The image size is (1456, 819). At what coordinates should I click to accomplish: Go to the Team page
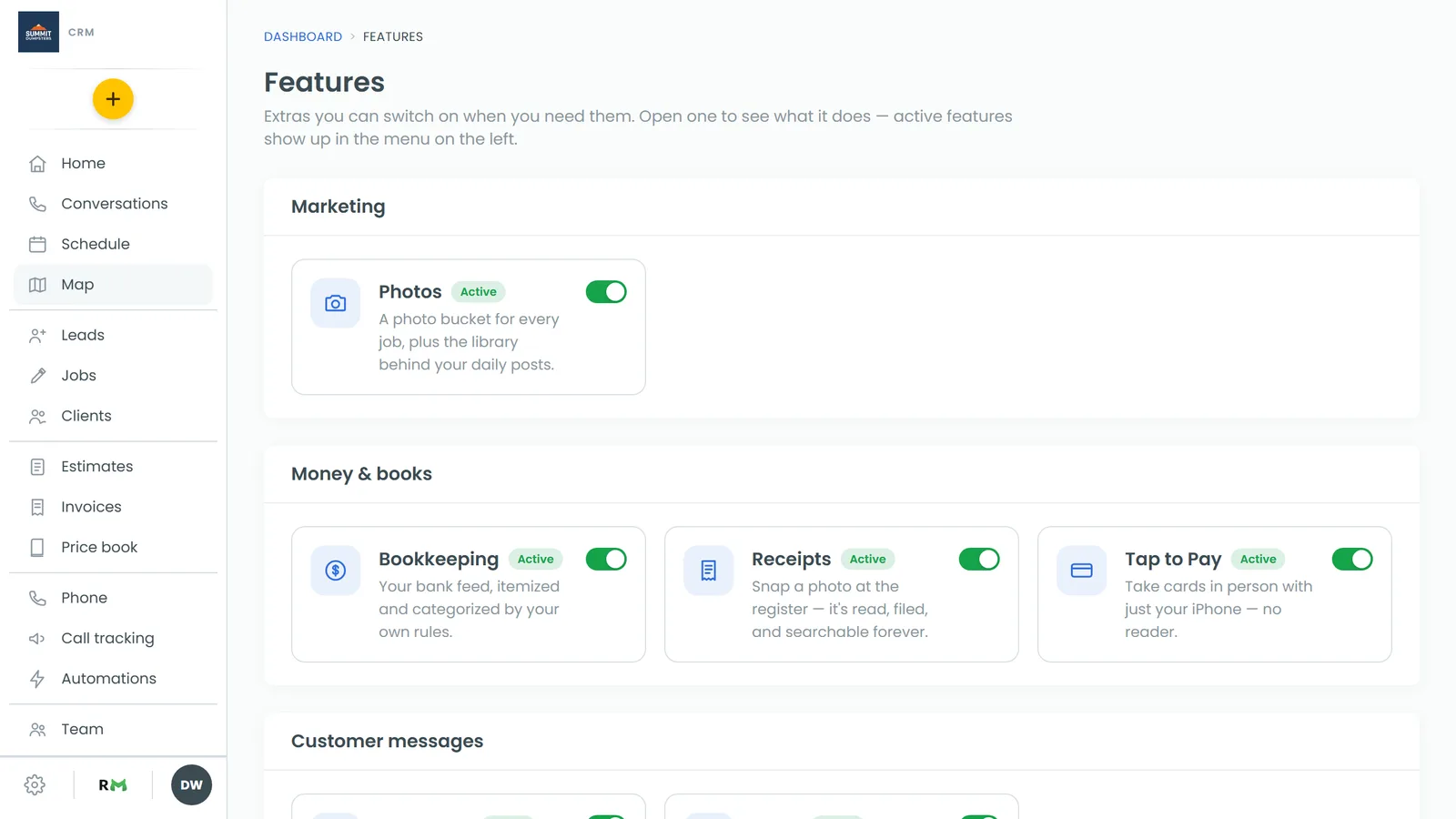[x=113, y=729]
